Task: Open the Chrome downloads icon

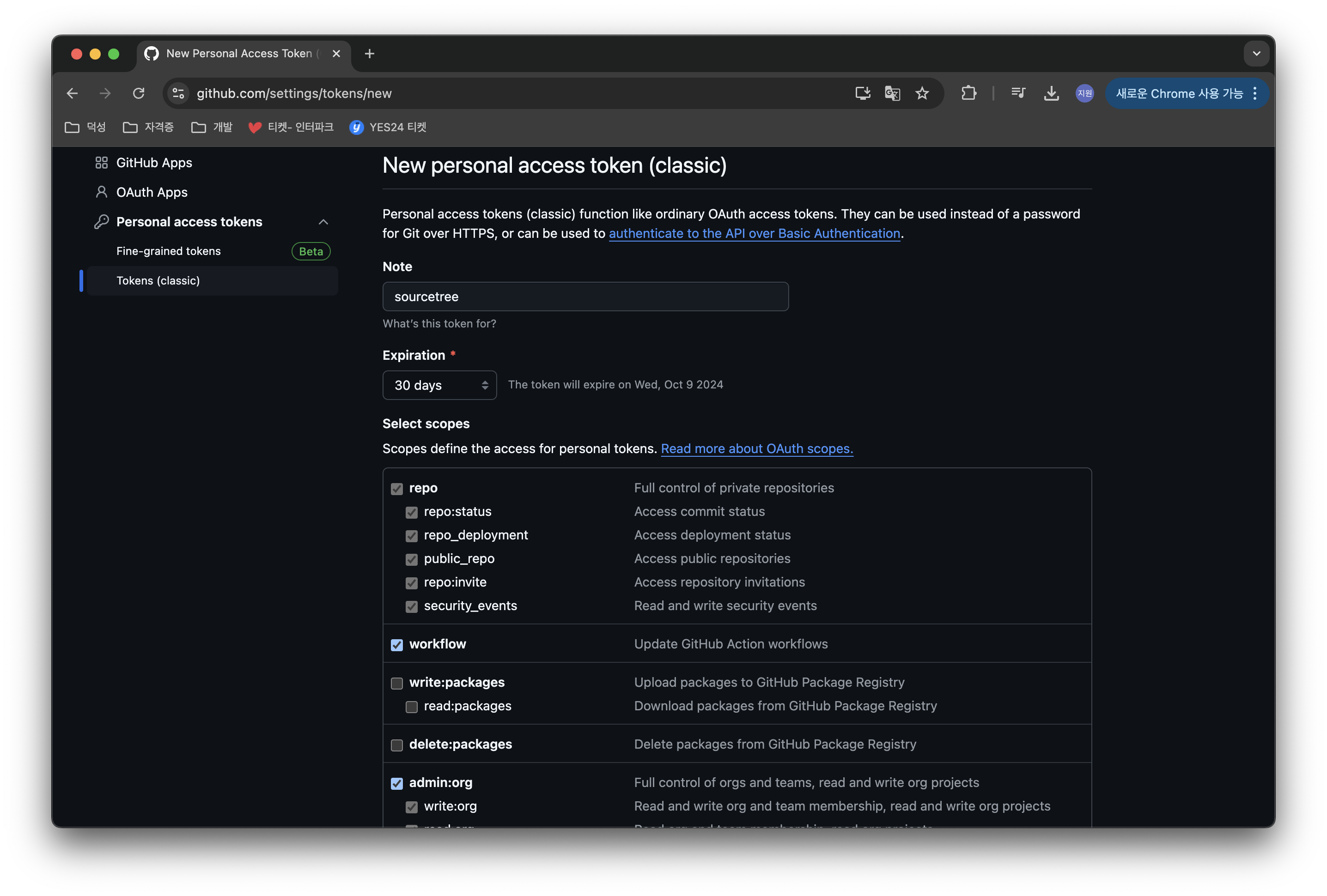Action: click(x=1051, y=93)
